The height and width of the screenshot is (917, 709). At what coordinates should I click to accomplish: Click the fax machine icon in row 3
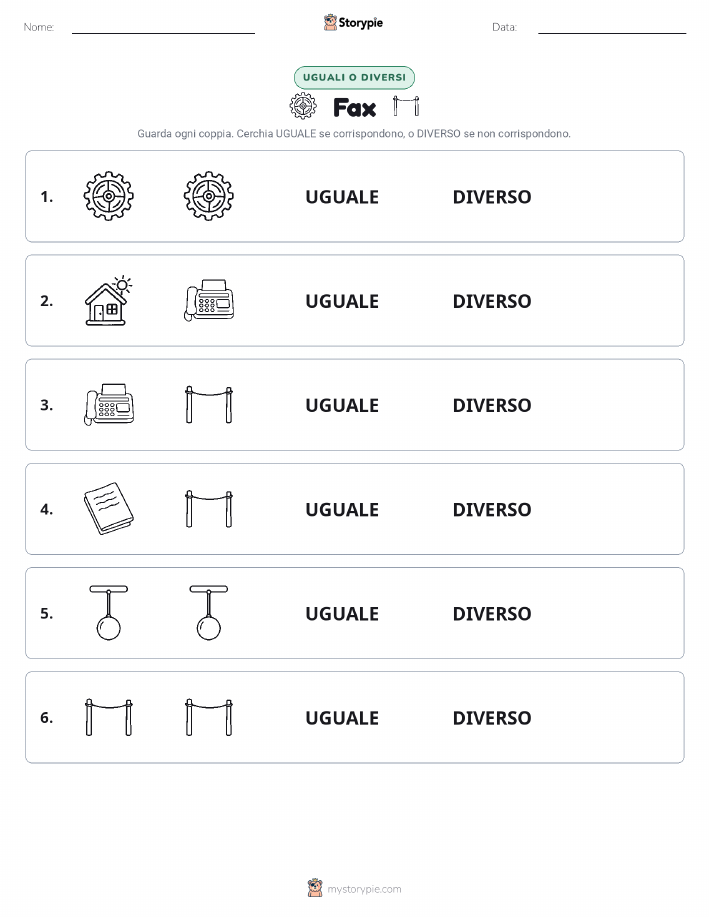coord(109,404)
